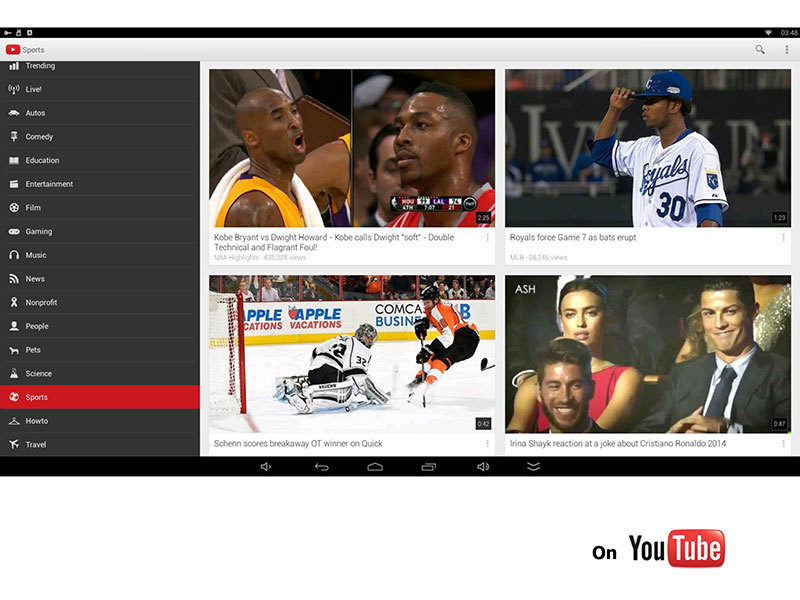Image resolution: width=800 pixels, height=600 pixels.
Task: Open options for the Kobe Bryant video
Action: coord(487,238)
